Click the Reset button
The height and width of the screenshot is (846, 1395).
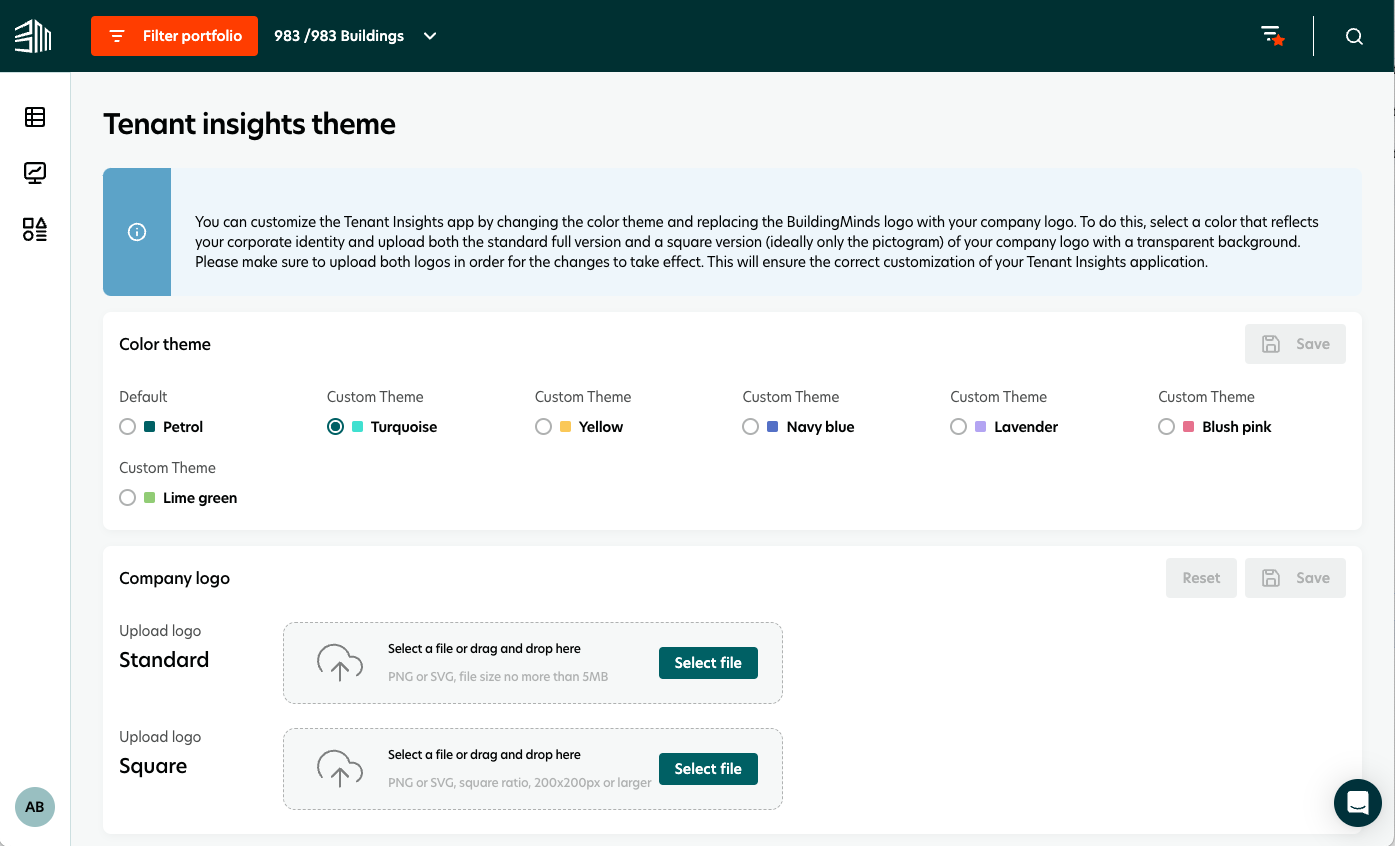coord(1201,578)
